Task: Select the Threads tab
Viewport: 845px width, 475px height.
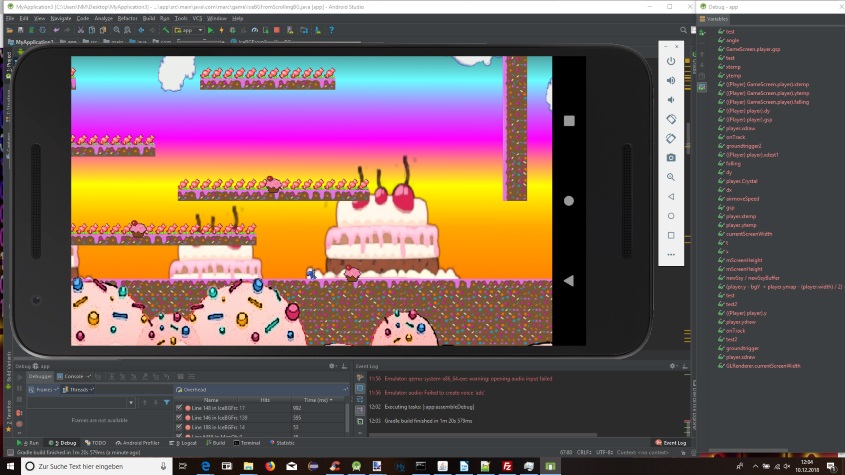Action: 79,389
